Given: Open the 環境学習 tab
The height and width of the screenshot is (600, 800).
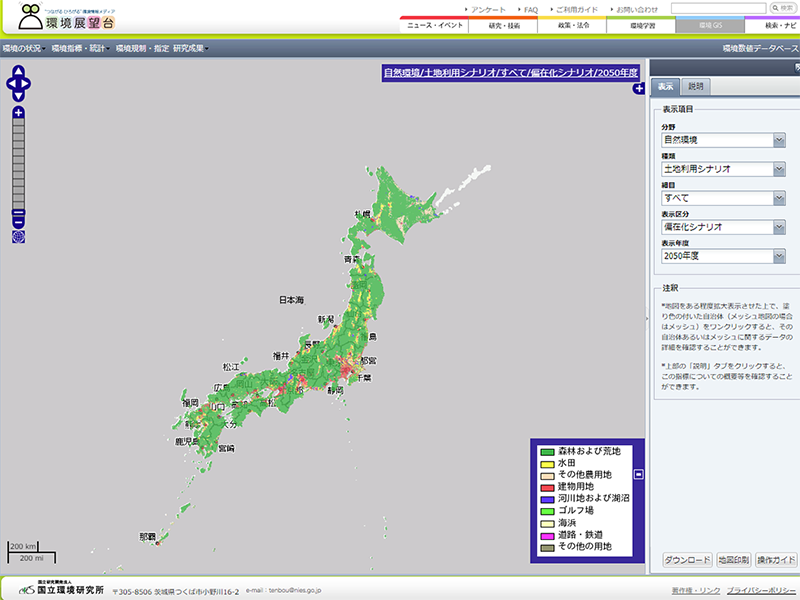Looking at the screenshot, I should [x=641, y=25].
